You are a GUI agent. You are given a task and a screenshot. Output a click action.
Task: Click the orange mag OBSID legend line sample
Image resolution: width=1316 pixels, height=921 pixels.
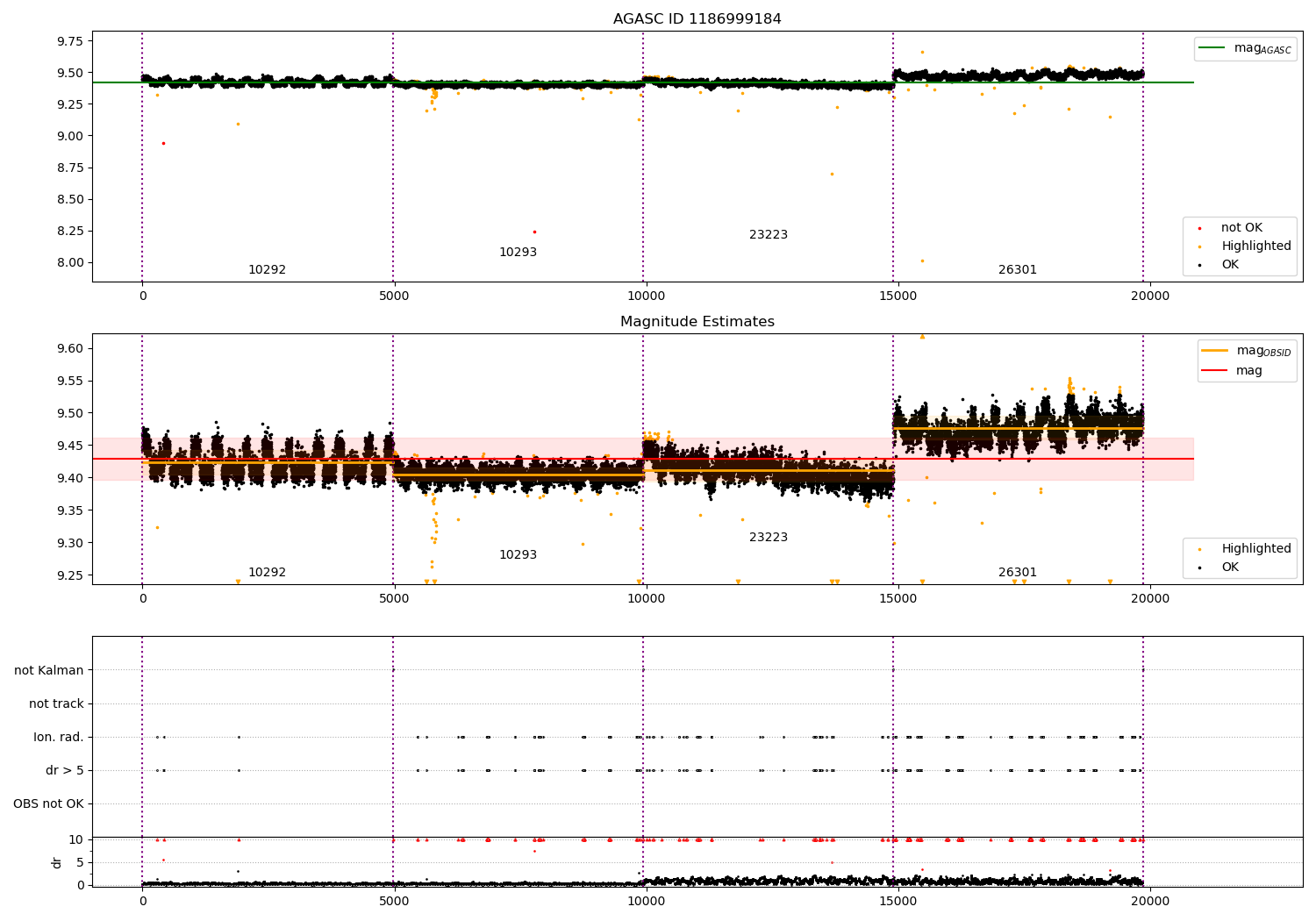1215,351
